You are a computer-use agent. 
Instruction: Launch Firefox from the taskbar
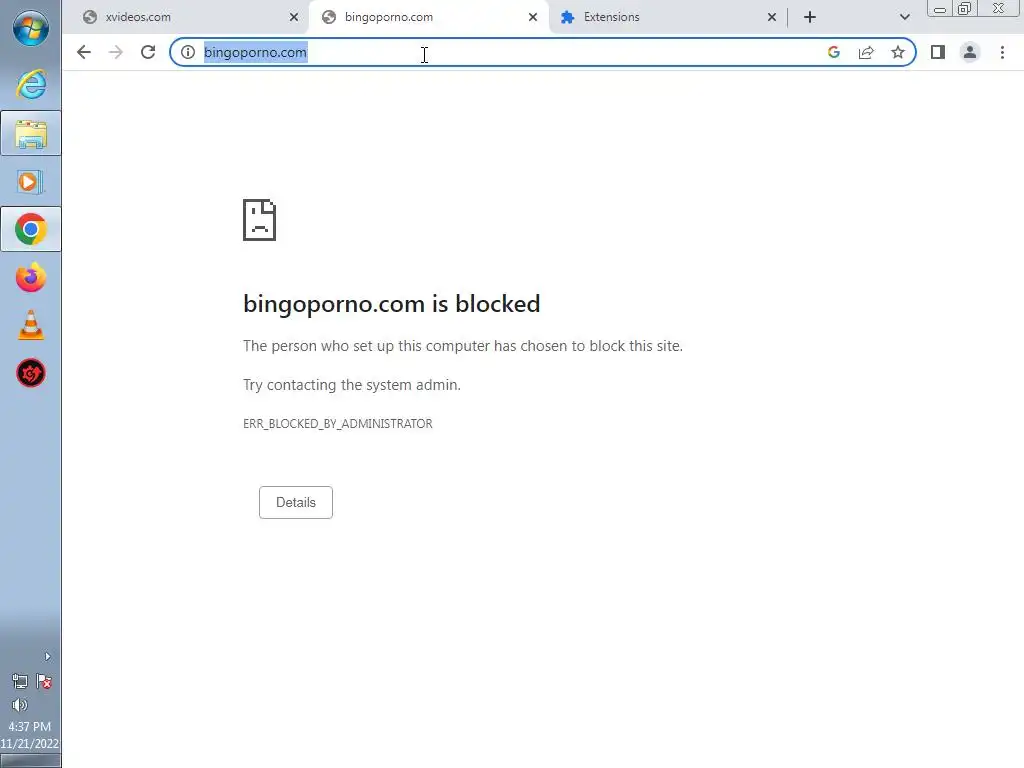click(31, 278)
